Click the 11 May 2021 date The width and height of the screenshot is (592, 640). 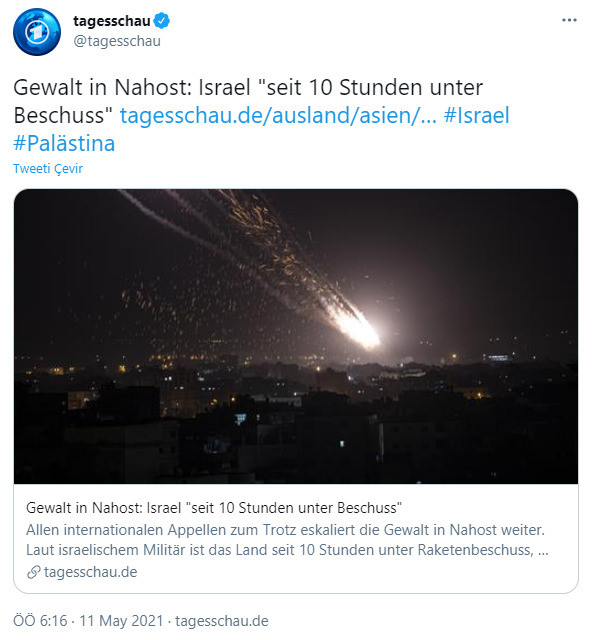tap(121, 621)
